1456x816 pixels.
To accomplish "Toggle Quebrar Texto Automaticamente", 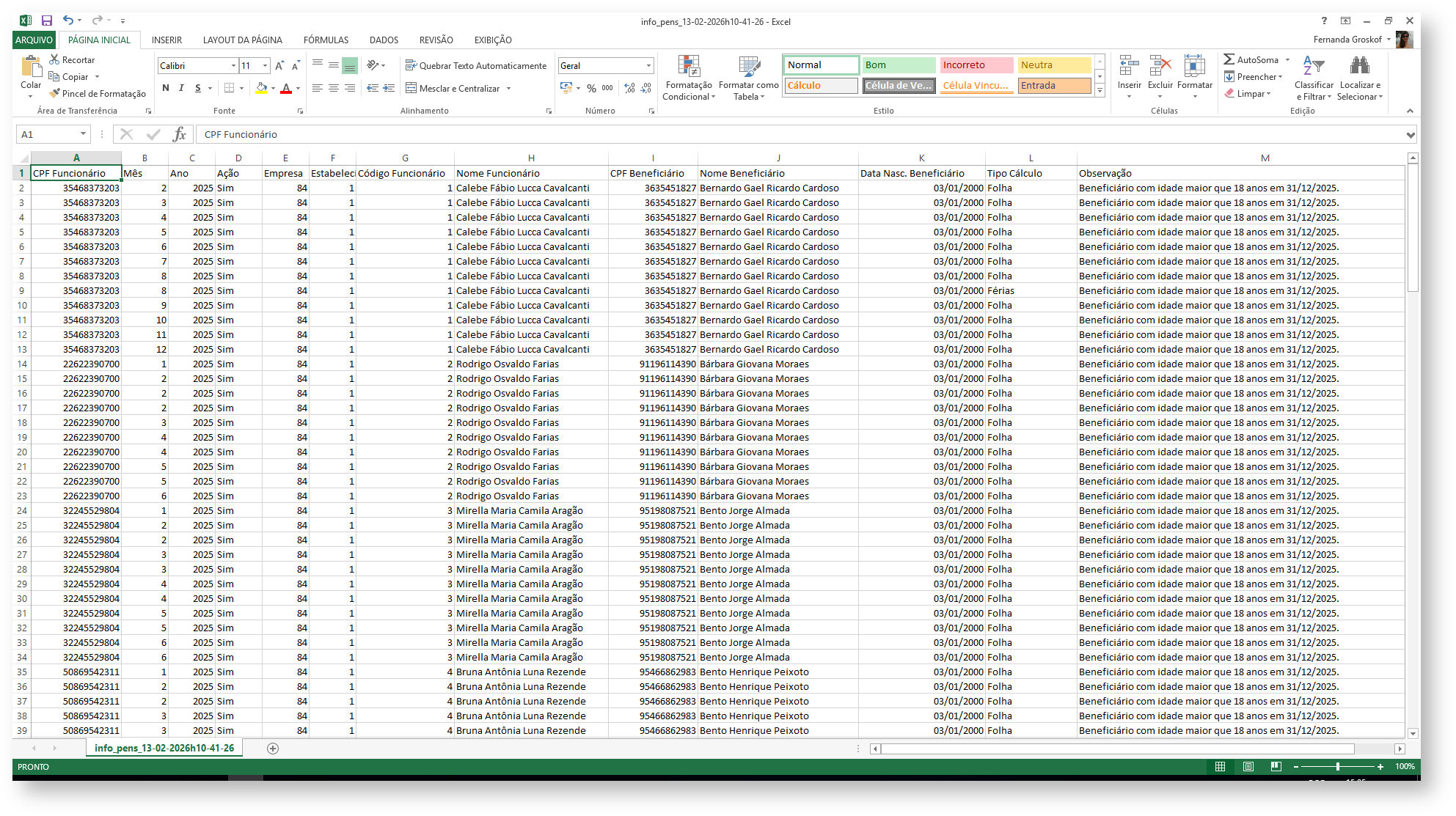I will [476, 66].
